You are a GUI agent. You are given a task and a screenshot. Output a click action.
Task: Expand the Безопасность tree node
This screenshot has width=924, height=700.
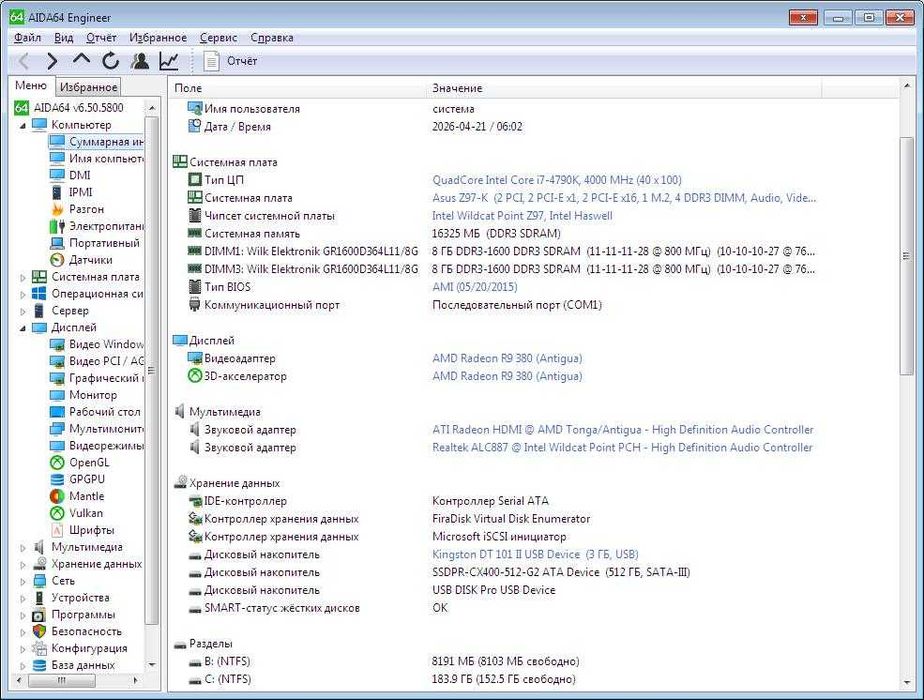(x=23, y=632)
